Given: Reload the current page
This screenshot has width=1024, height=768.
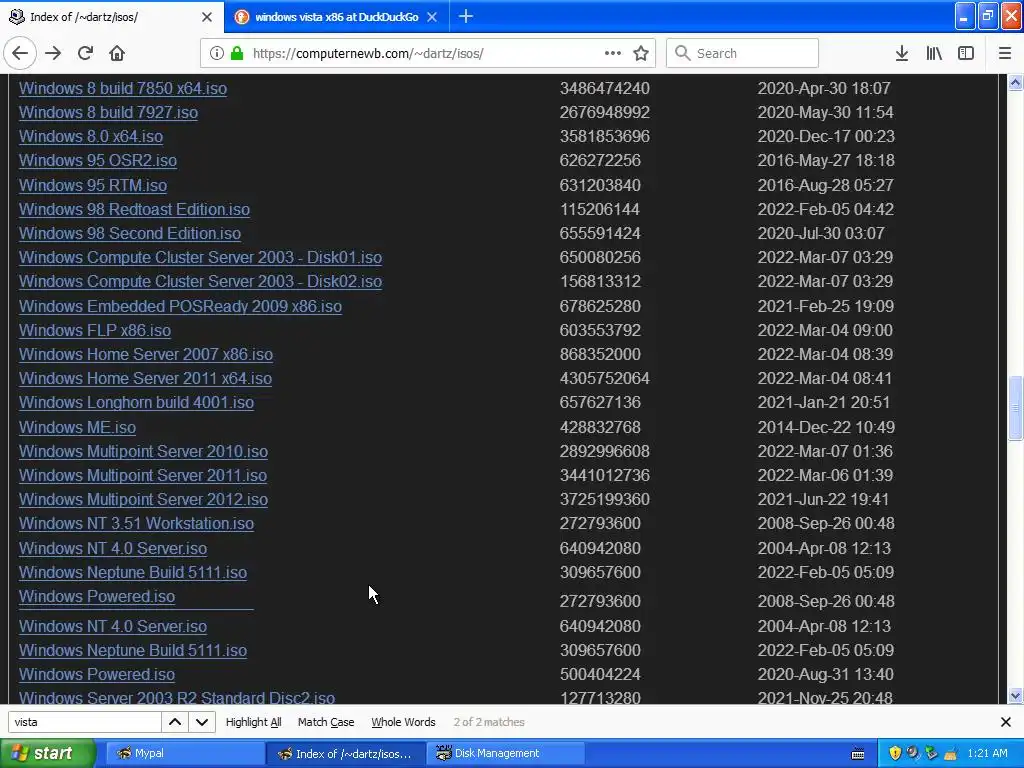Looking at the screenshot, I should coord(85,53).
